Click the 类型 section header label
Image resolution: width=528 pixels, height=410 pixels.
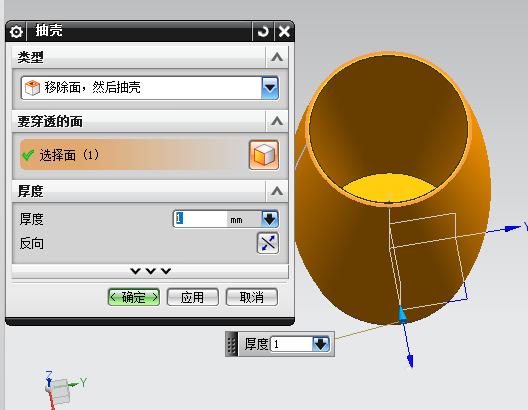click(31, 57)
